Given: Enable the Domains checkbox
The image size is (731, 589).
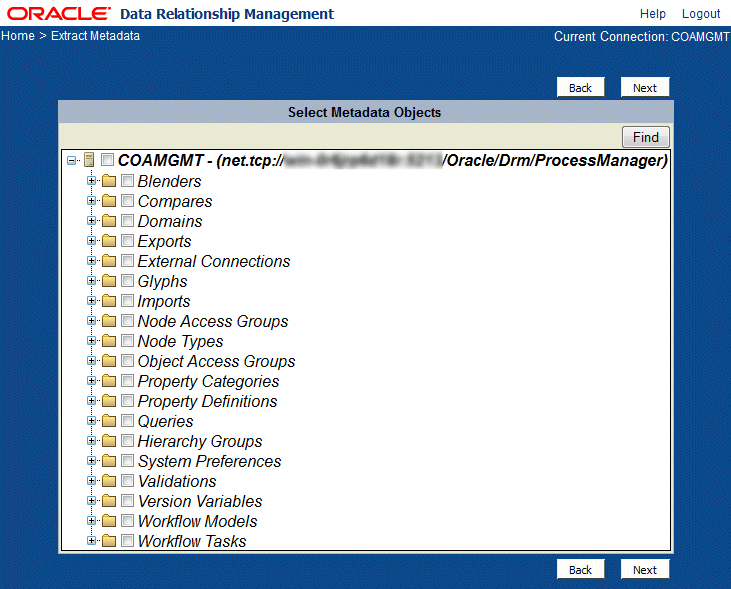Looking at the screenshot, I should 127,221.
